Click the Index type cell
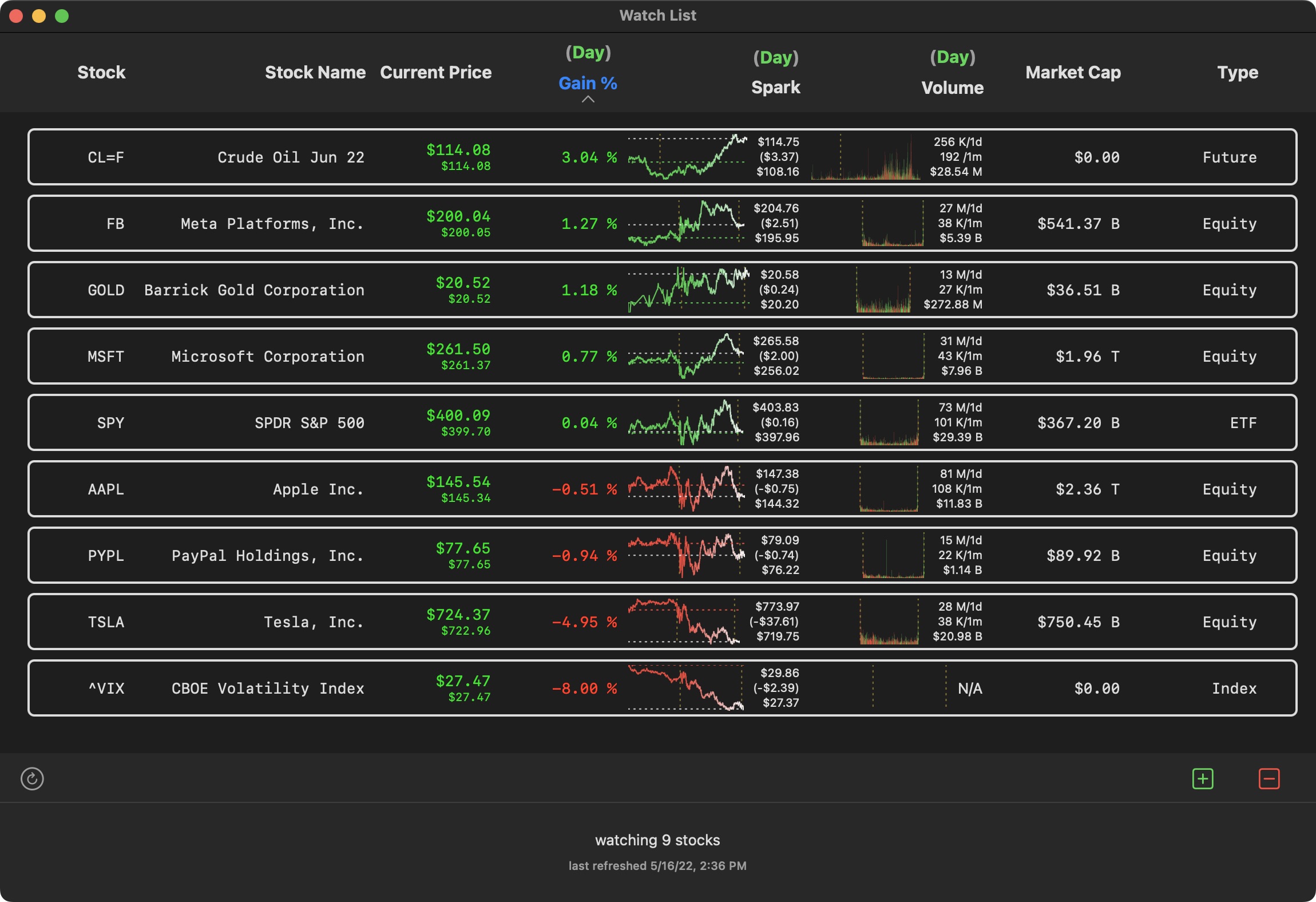 tap(1234, 689)
